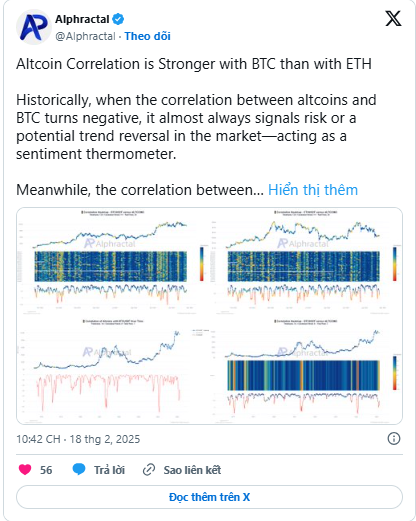Image resolution: width=416 pixels, height=521 pixels.
Task: Expand tweet with Hiển thị thêm
Action: tap(313, 190)
